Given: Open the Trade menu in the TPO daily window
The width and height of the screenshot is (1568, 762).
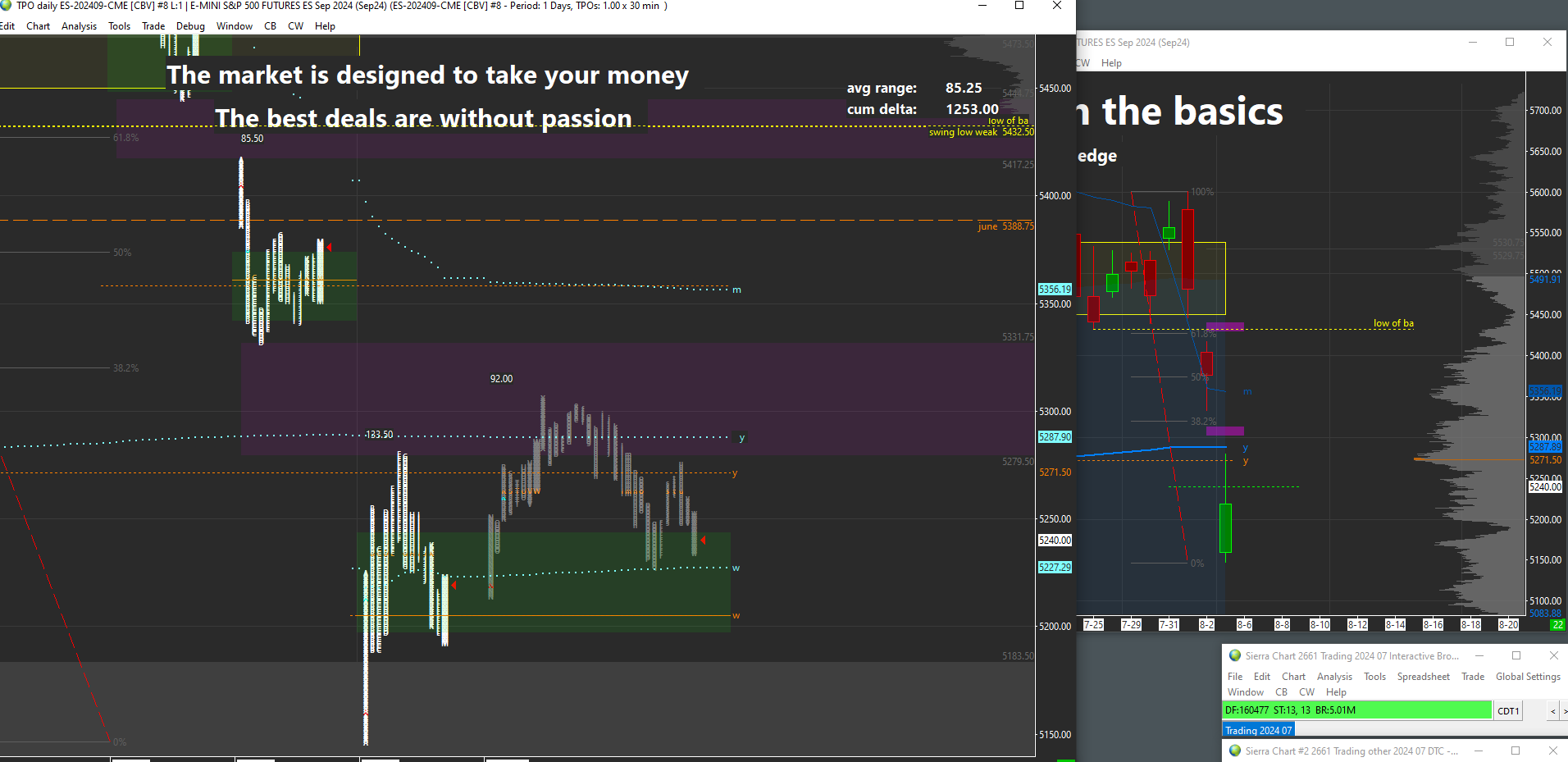Looking at the screenshot, I should 153,26.
